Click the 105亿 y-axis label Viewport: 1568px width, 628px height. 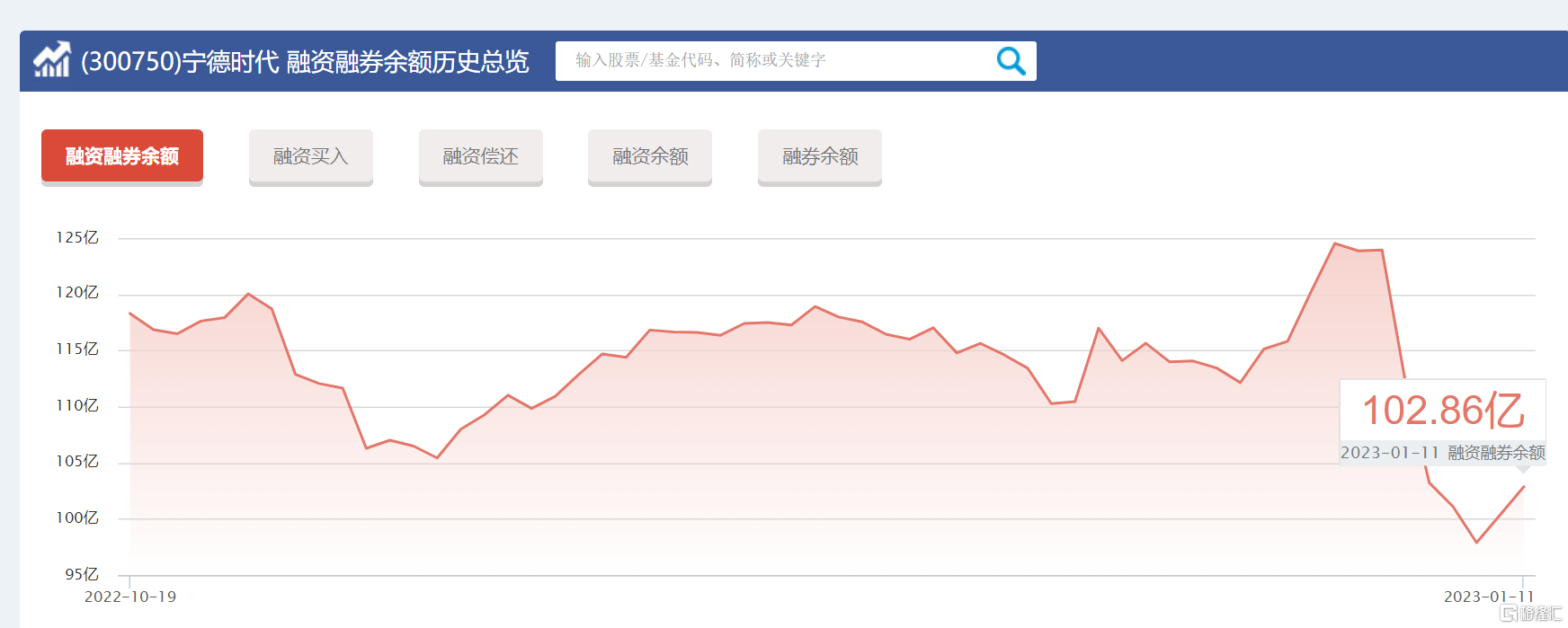77,462
